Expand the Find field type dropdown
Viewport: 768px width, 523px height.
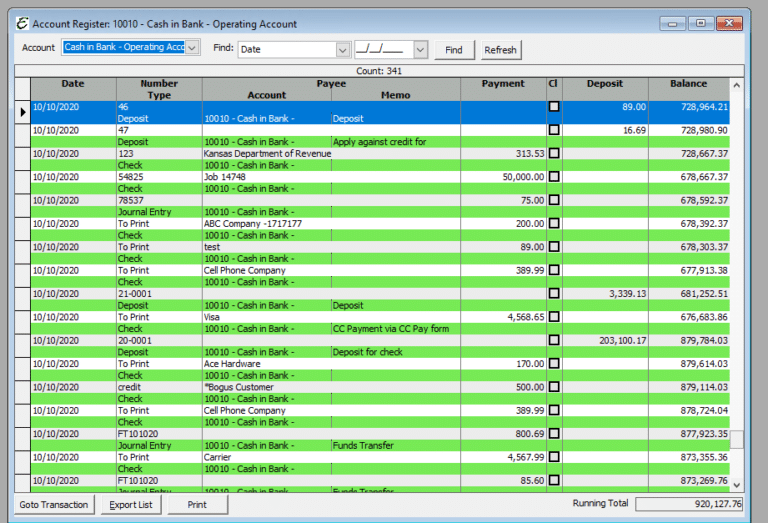(x=342, y=49)
